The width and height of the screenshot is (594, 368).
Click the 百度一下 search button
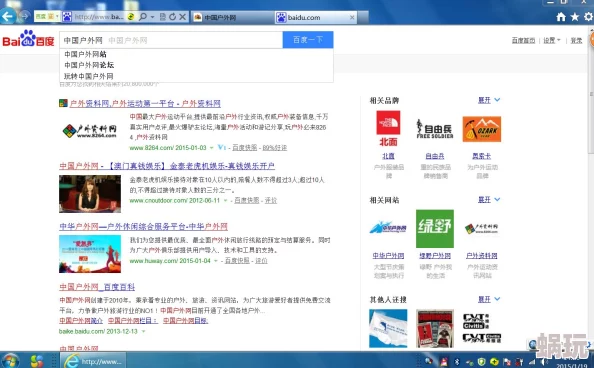click(x=308, y=40)
